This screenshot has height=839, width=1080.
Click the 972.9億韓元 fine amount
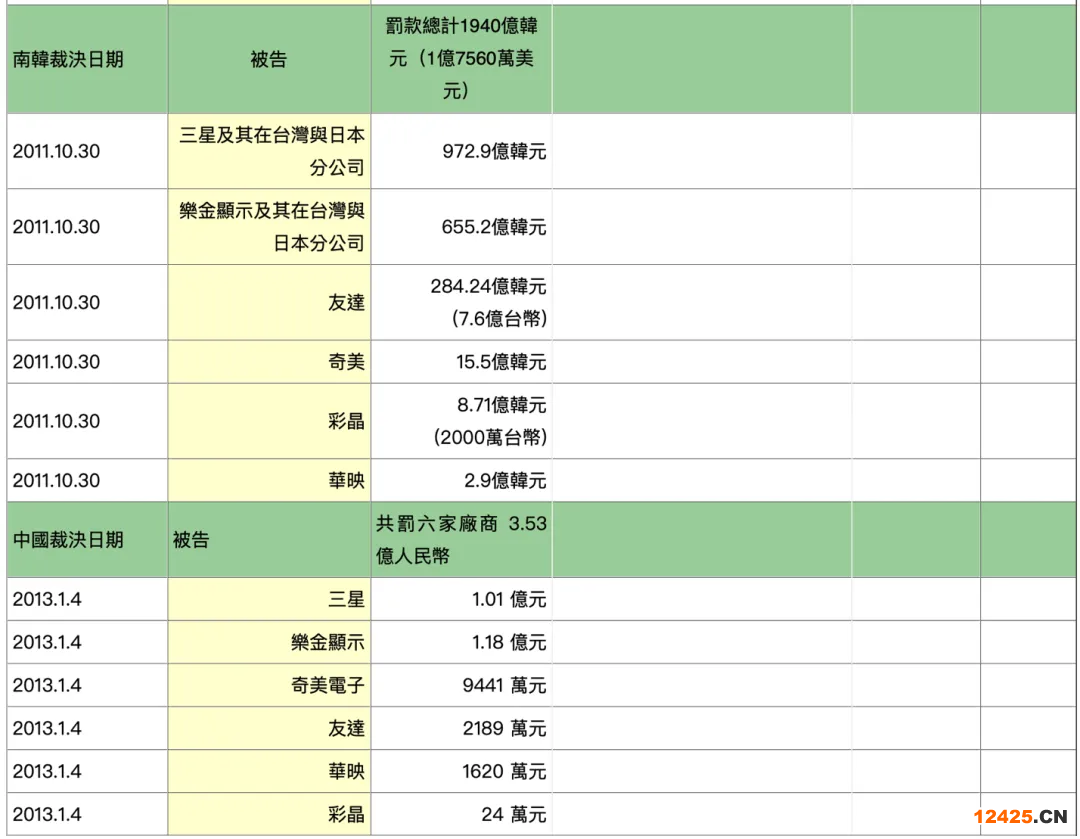tap(494, 151)
